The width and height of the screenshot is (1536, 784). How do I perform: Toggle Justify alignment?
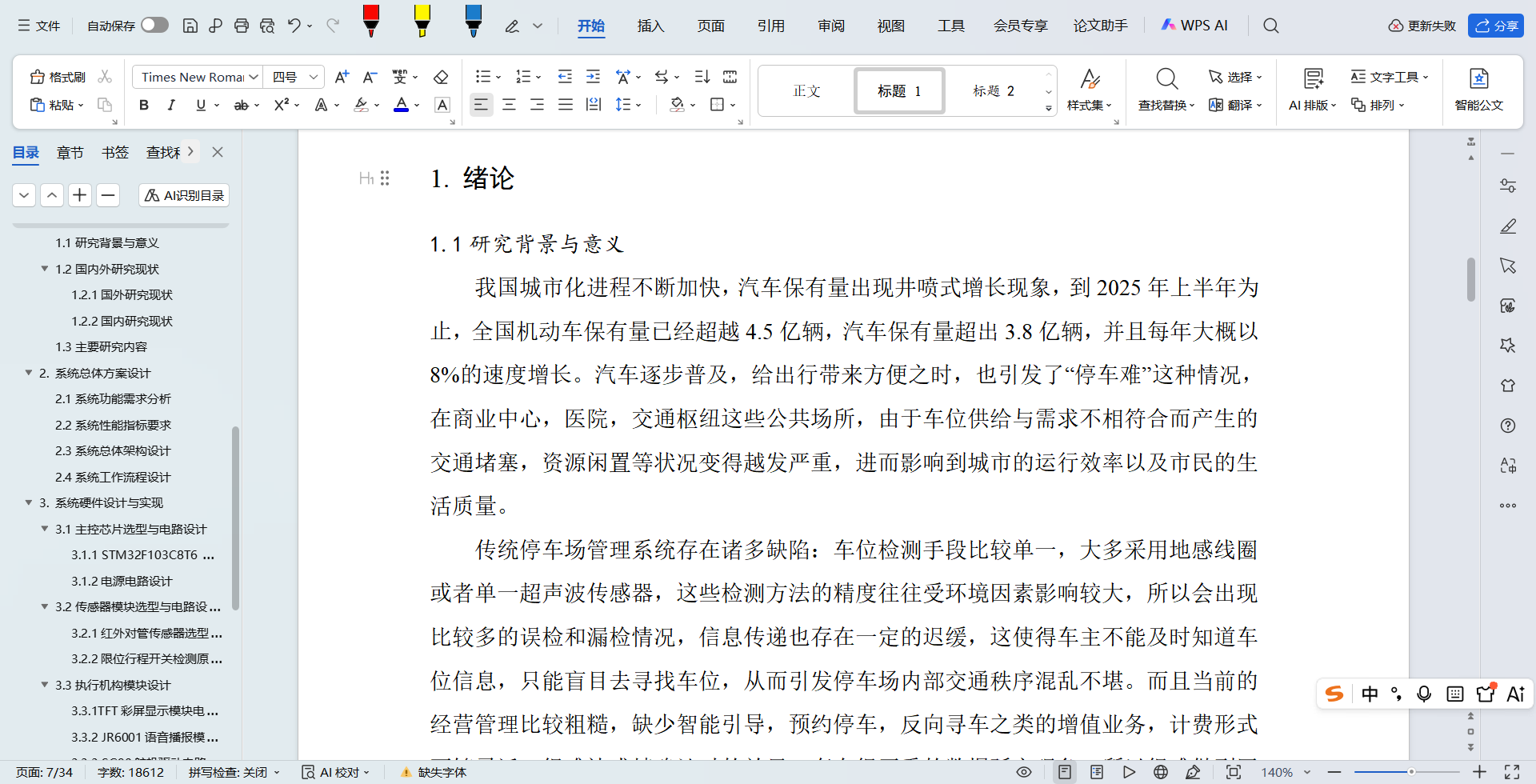point(566,105)
